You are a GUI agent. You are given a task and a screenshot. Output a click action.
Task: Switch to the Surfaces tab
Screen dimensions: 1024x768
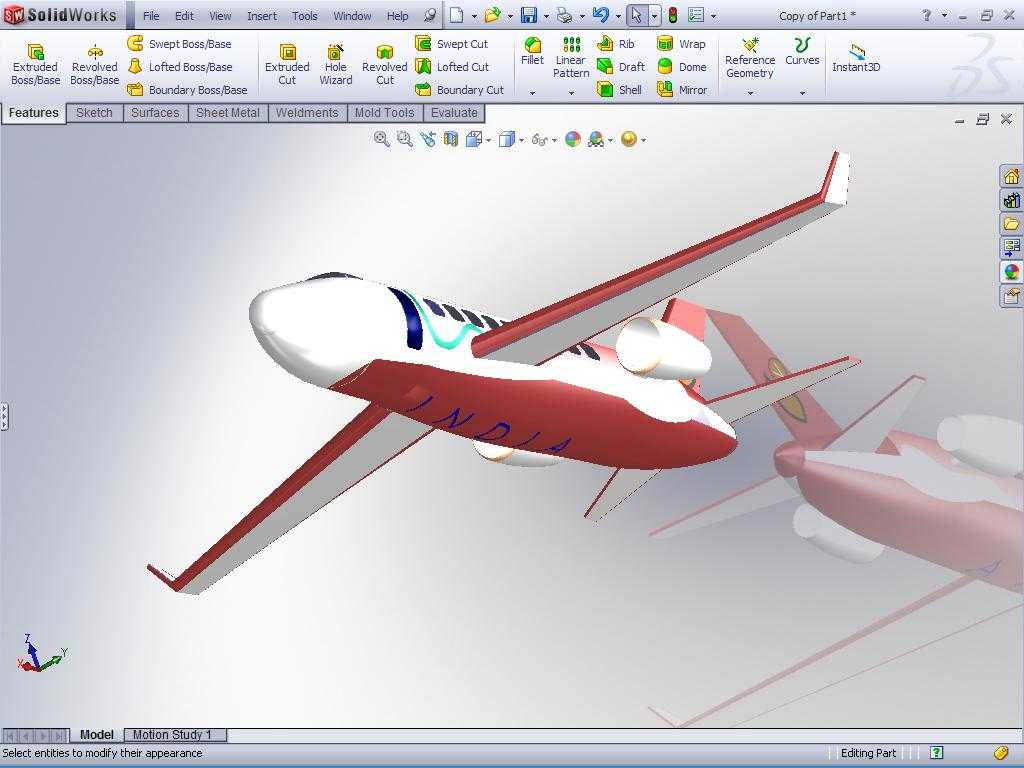click(x=155, y=112)
